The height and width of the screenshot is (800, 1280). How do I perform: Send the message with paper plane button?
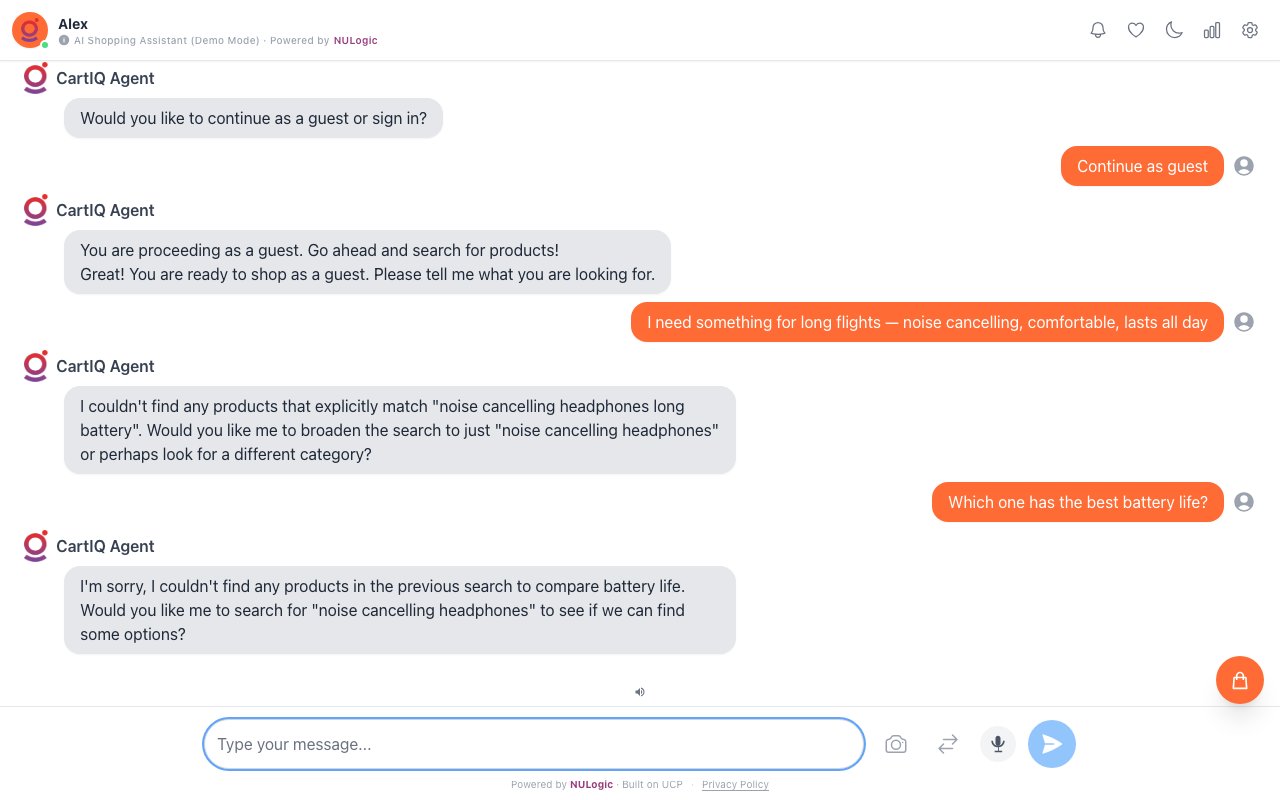coord(1052,744)
